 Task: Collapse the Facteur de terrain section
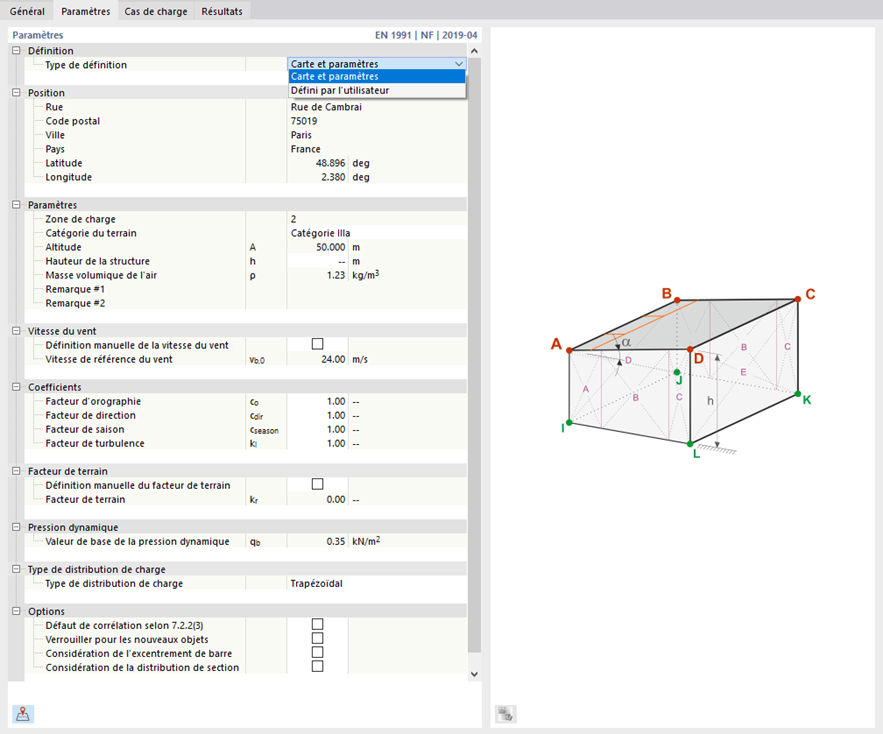tap(16, 471)
